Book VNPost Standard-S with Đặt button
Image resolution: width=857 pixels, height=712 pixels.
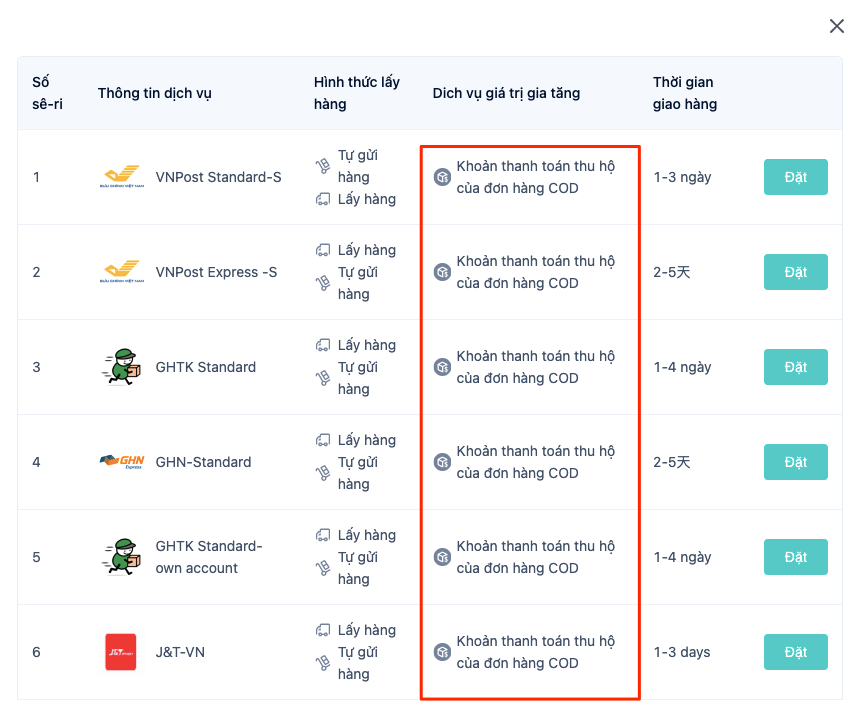pos(796,177)
